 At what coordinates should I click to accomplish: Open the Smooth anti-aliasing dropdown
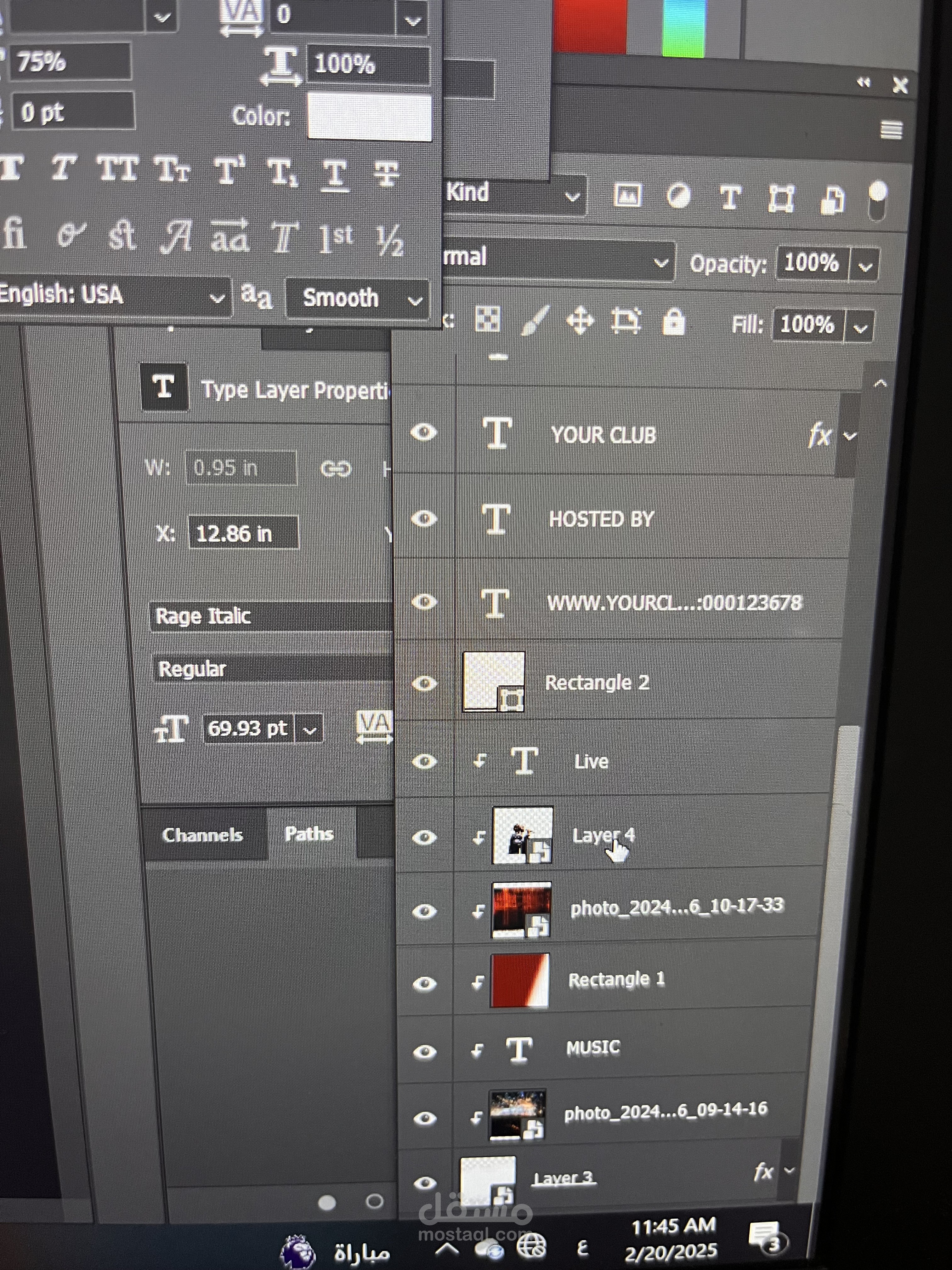(x=358, y=299)
